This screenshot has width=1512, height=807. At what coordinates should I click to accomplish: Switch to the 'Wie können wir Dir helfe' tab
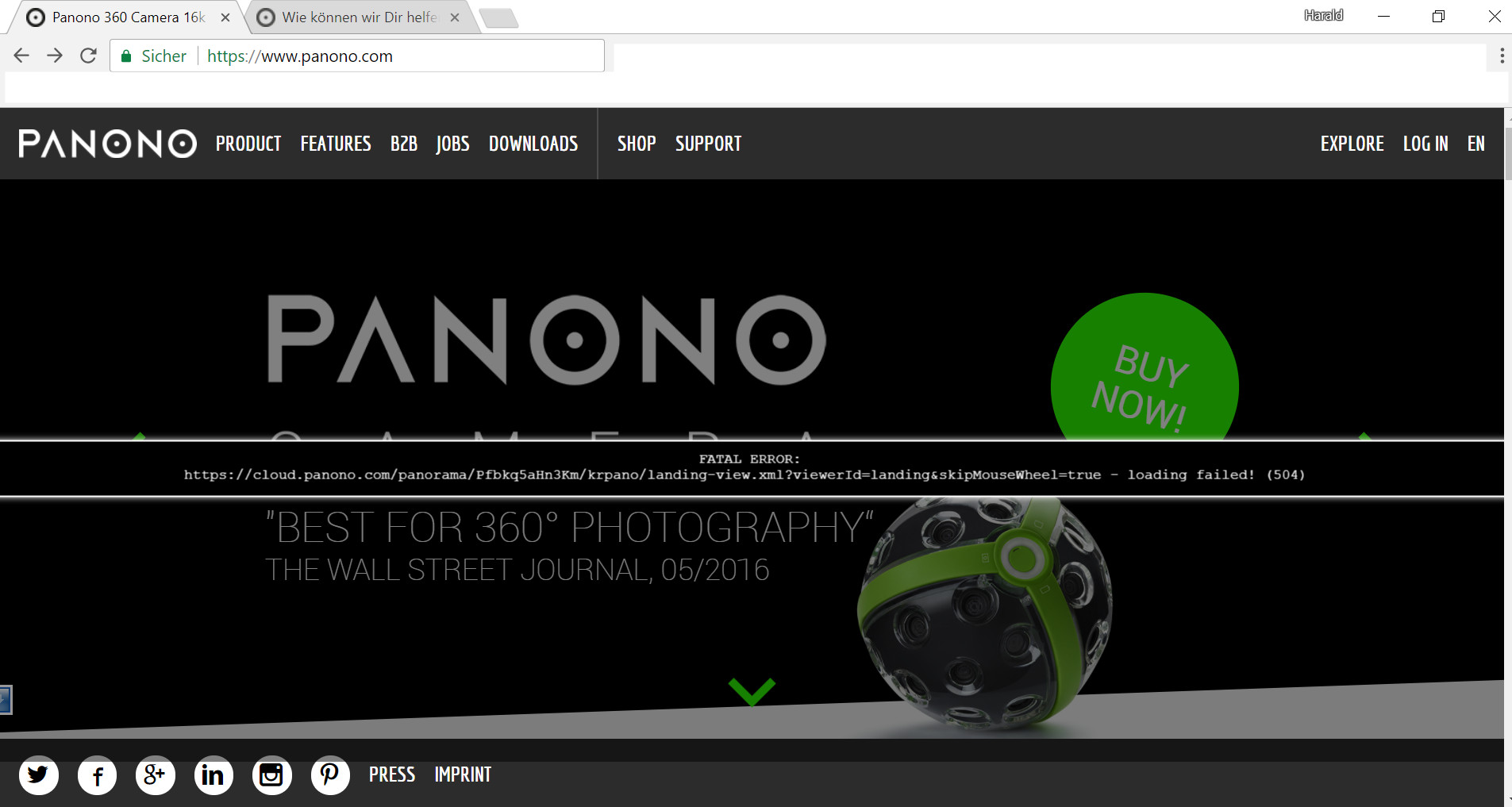[x=359, y=17]
